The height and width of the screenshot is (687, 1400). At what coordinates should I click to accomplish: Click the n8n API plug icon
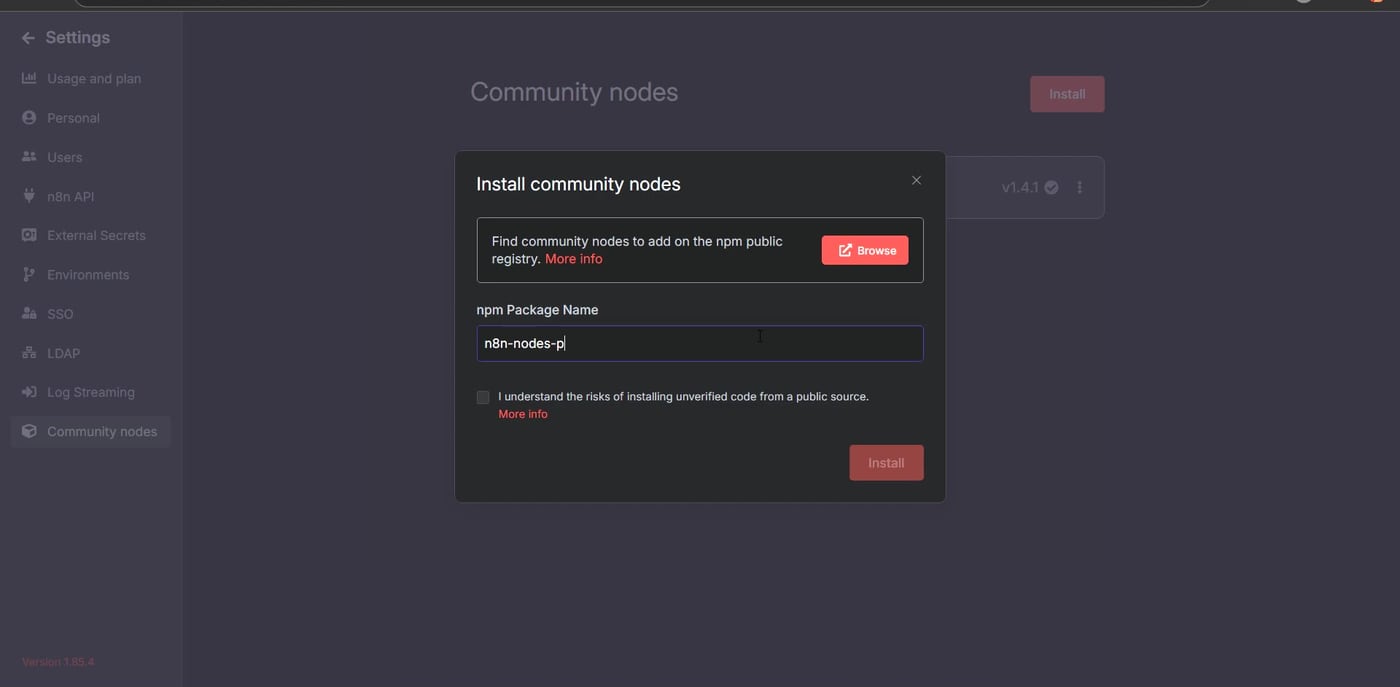pyautogui.click(x=29, y=196)
